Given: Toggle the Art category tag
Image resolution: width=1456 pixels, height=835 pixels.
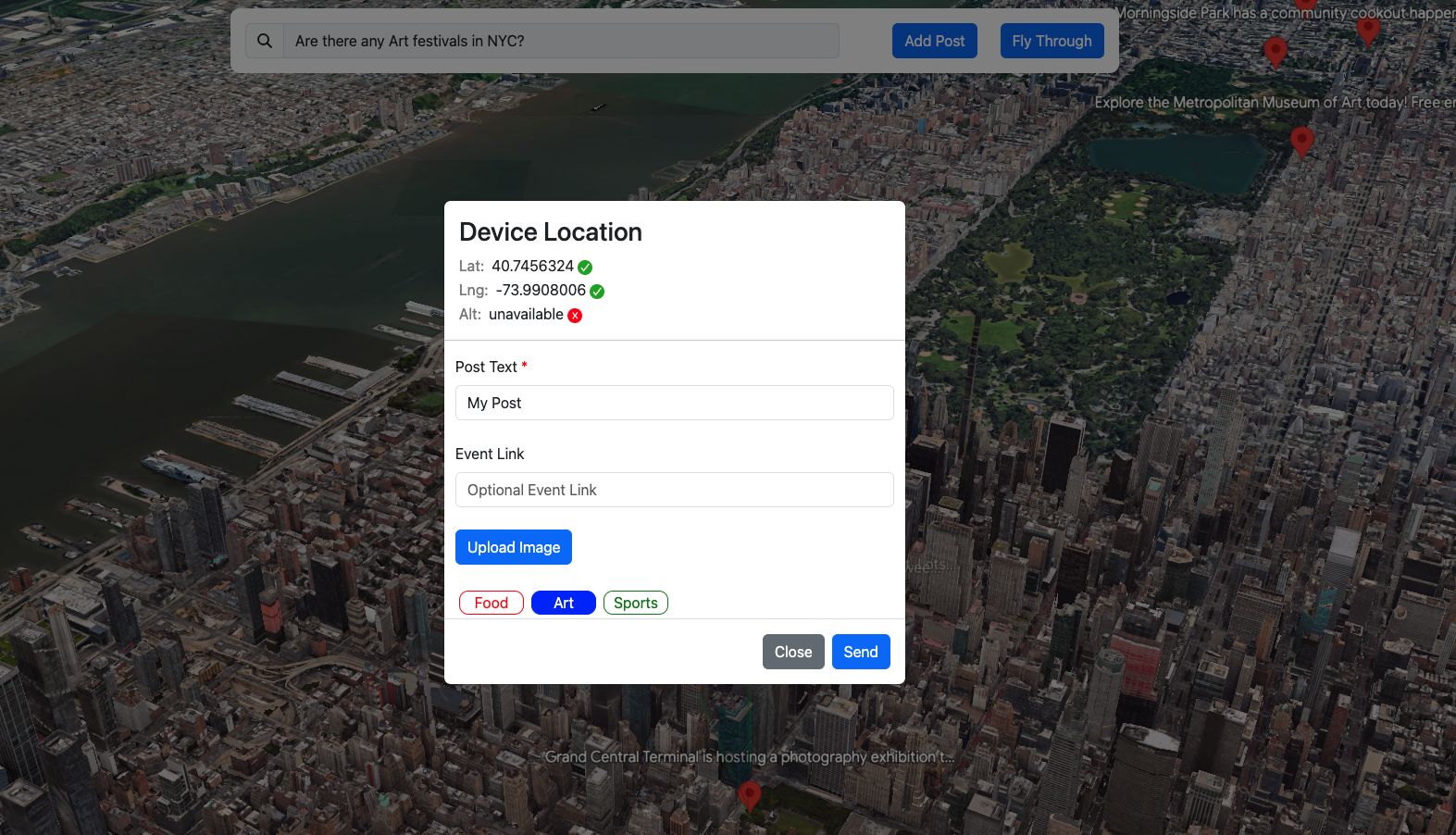Looking at the screenshot, I should click(564, 603).
